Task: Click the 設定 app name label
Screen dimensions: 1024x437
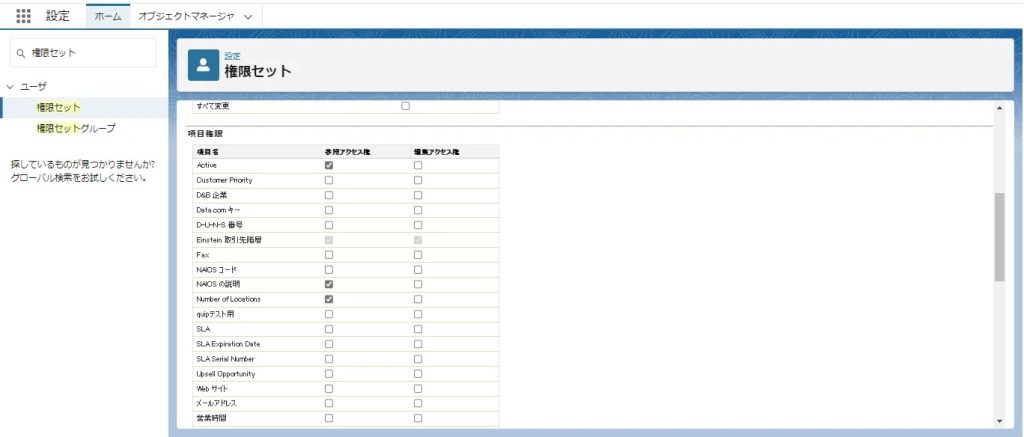Action: click(x=57, y=17)
